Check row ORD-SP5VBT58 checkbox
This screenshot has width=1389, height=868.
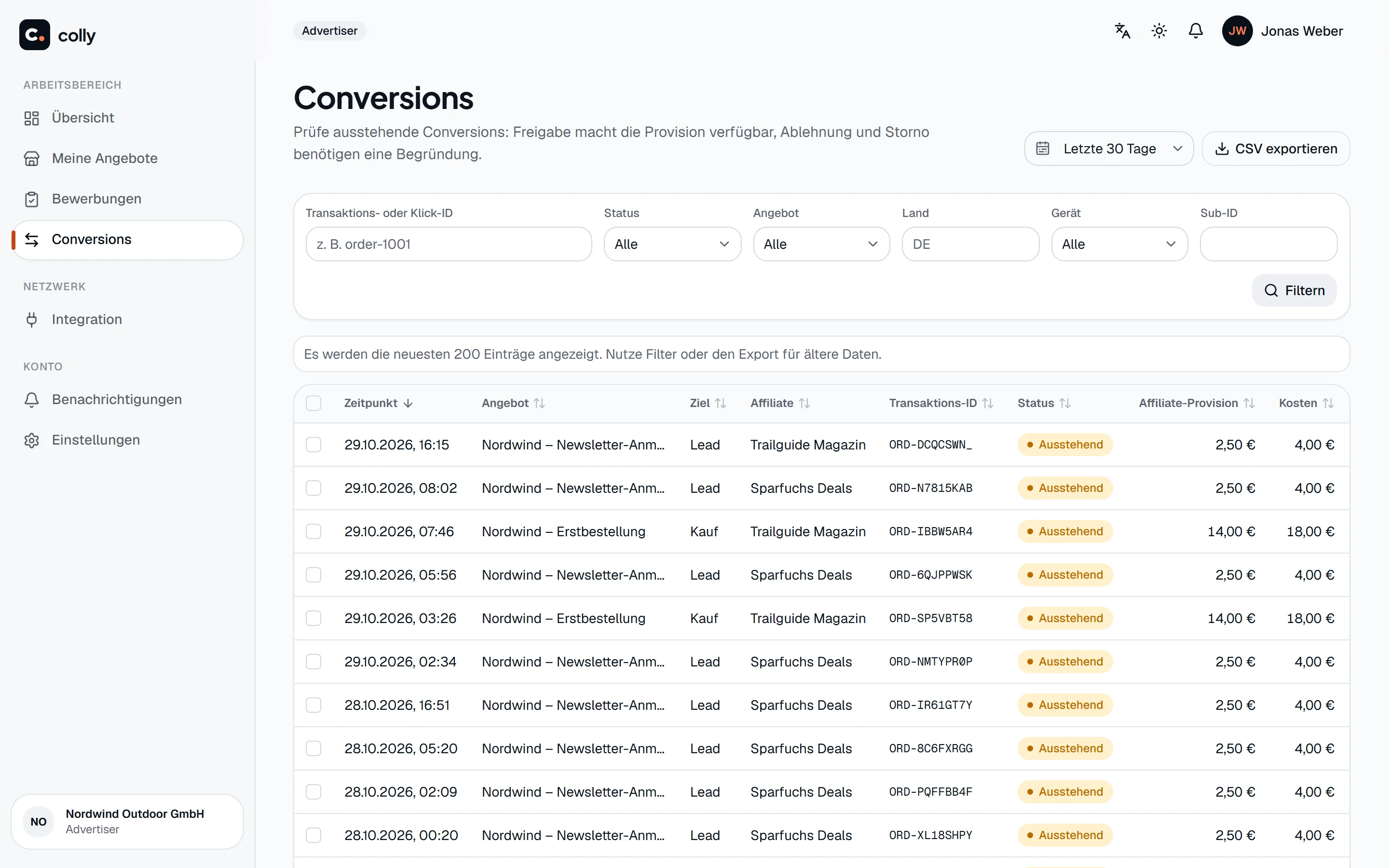coord(313,618)
